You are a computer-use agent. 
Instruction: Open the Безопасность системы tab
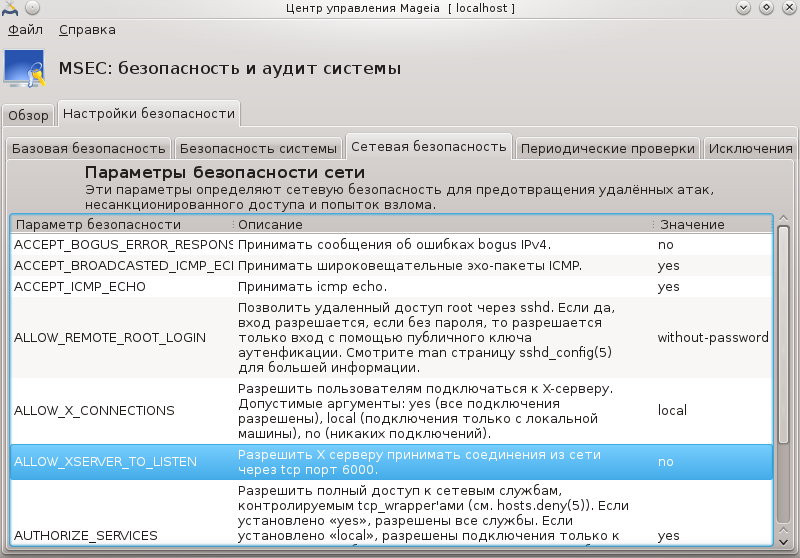click(258, 148)
